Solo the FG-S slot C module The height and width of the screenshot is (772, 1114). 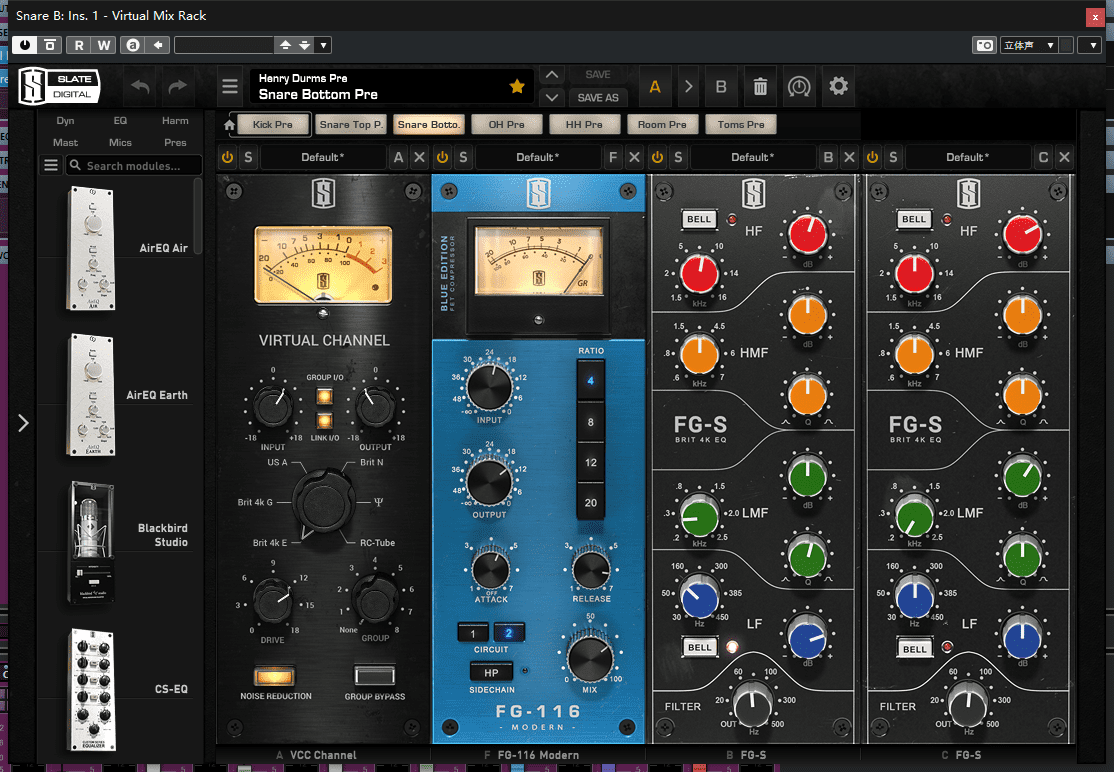(x=893, y=157)
